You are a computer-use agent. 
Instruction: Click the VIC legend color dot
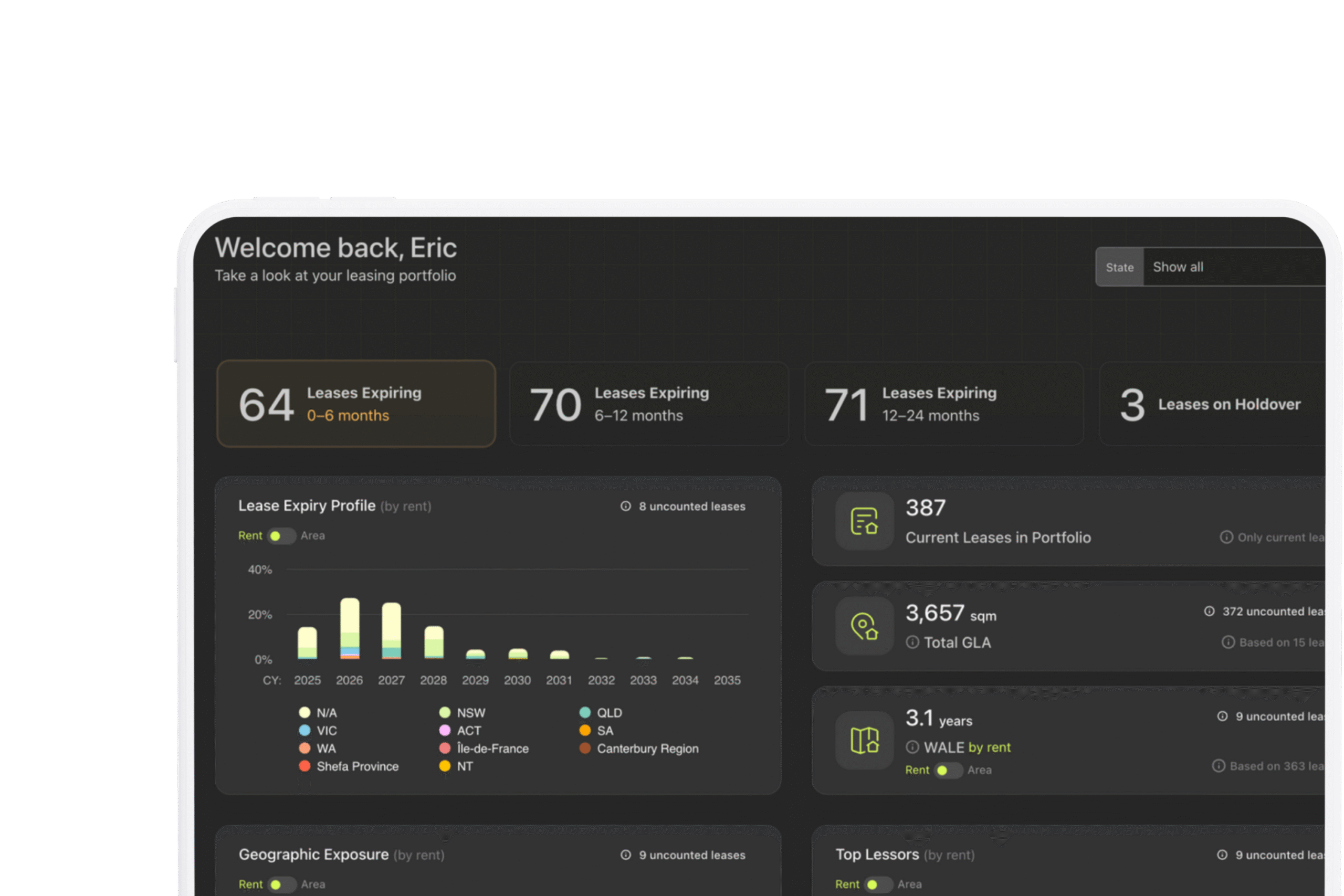coord(304,730)
